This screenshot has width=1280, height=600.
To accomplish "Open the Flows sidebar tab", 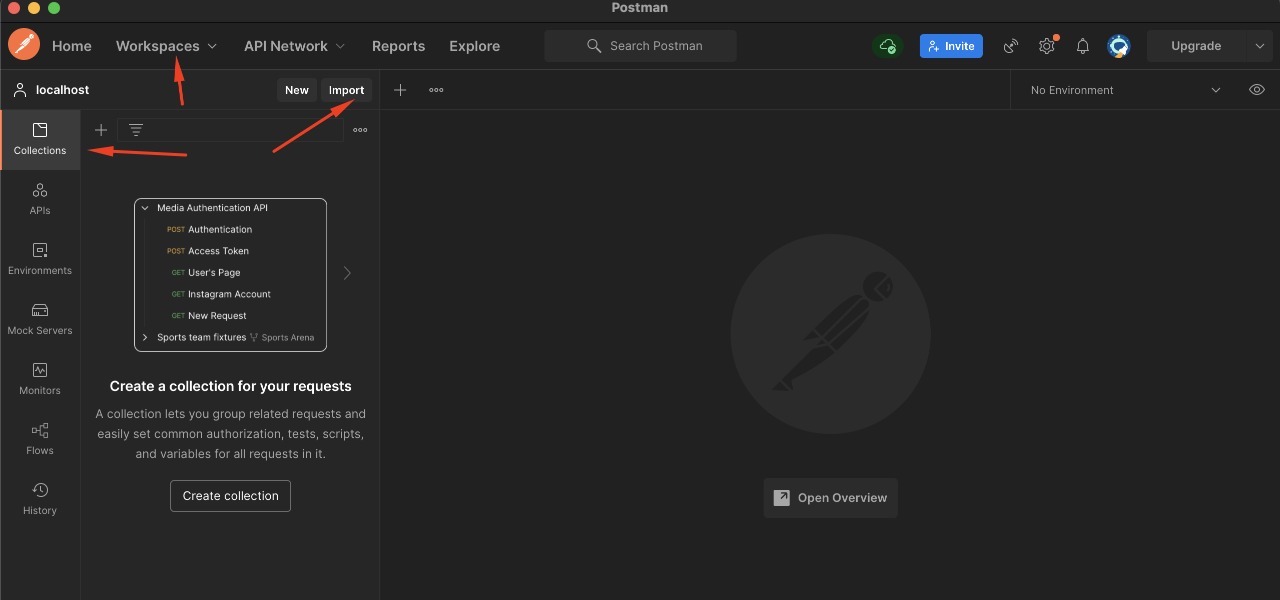I will pos(40,439).
